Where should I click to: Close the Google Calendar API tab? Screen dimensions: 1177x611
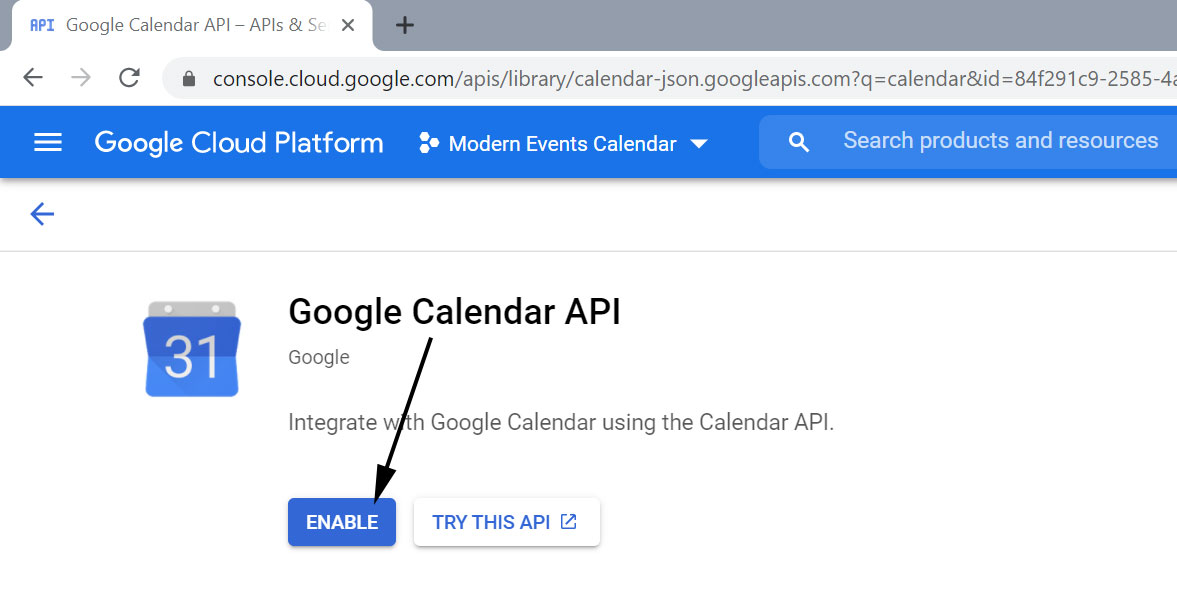click(x=348, y=26)
